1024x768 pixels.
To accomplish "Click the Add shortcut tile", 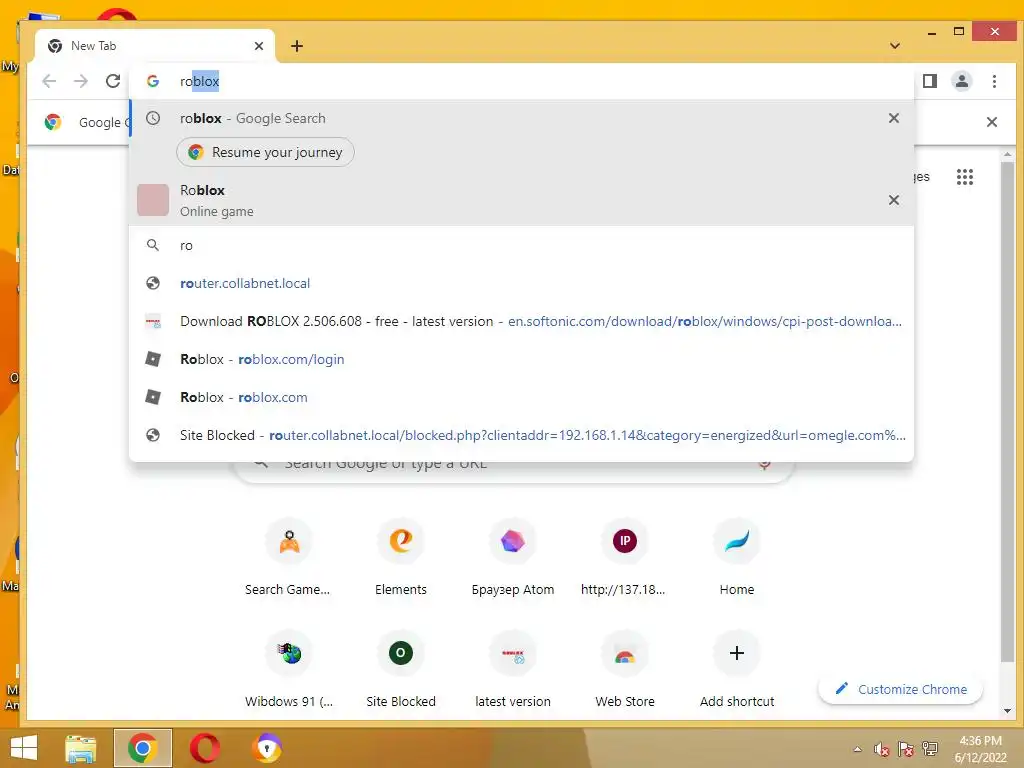I will tap(737, 669).
